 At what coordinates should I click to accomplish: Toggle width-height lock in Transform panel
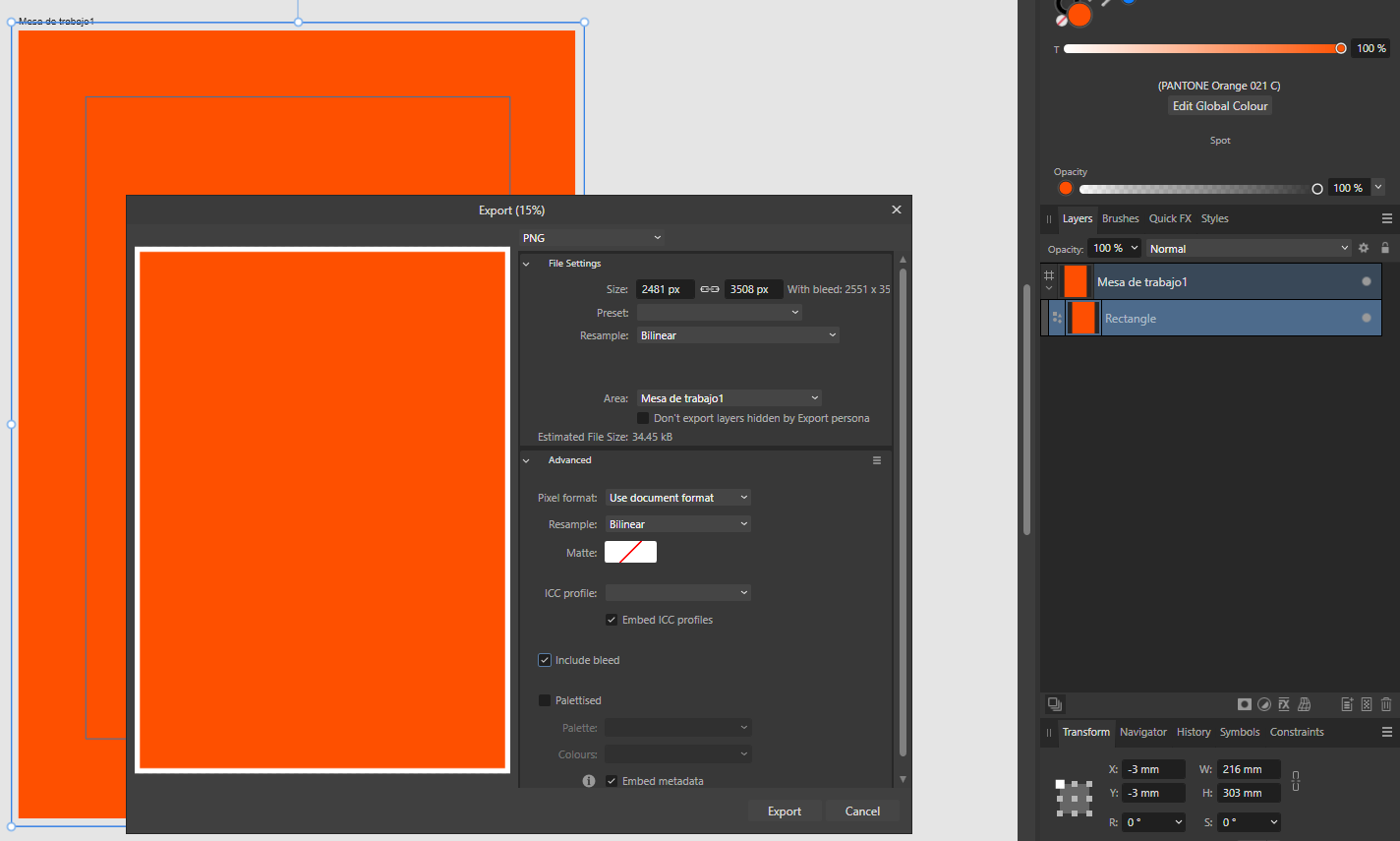point(1296,781)
